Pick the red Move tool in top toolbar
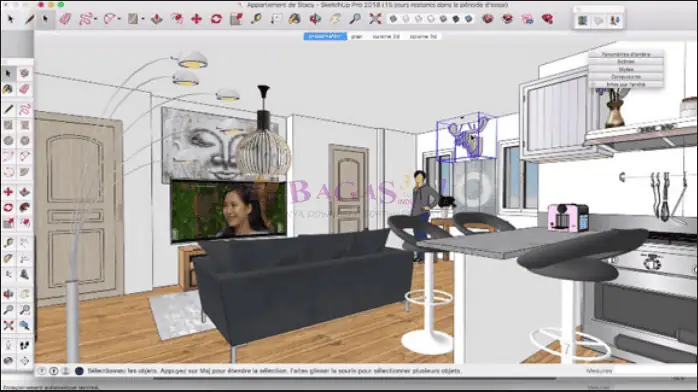This screenshot has height=392, width=698. pos(196,19)
